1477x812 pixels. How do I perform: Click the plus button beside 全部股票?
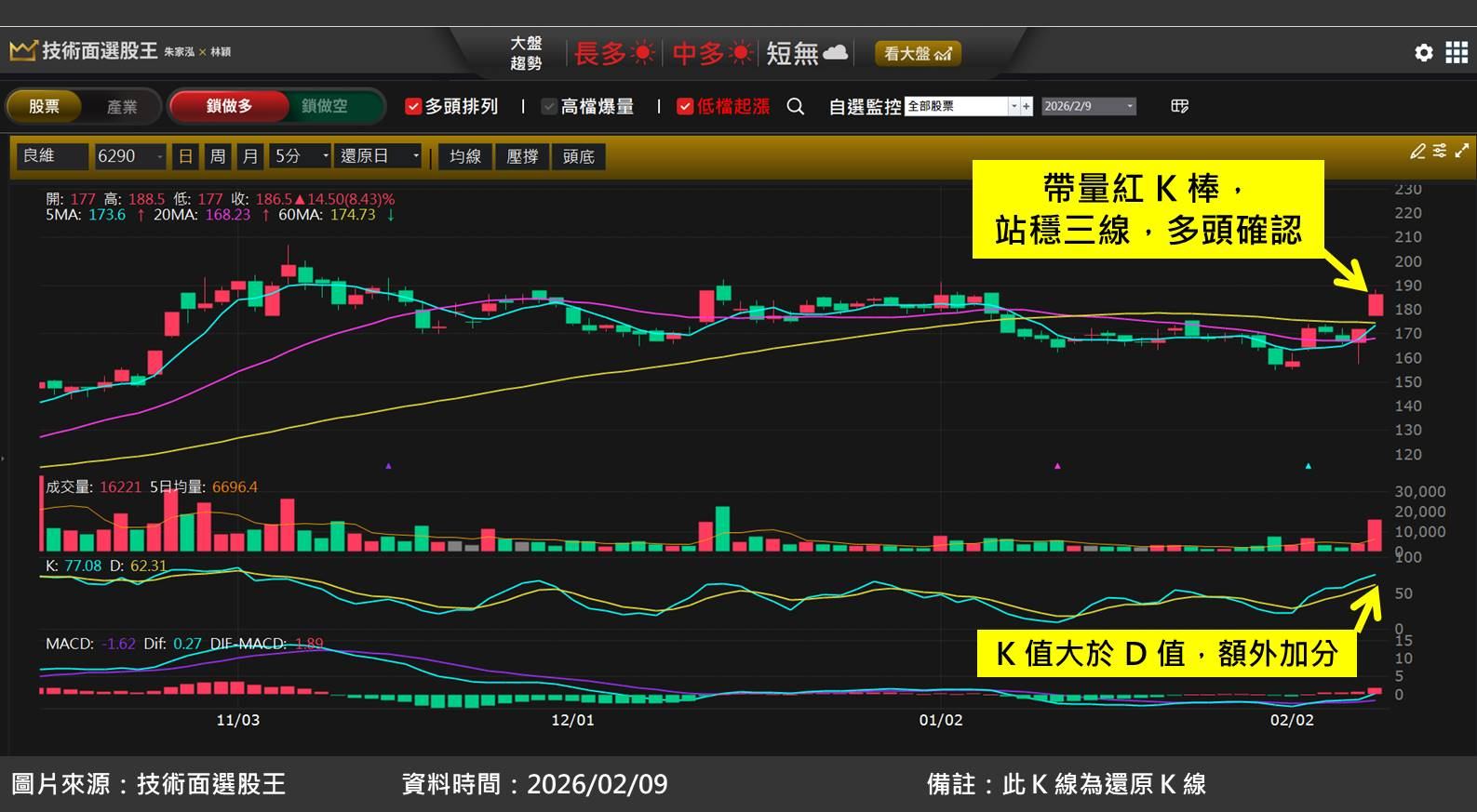1027,106
